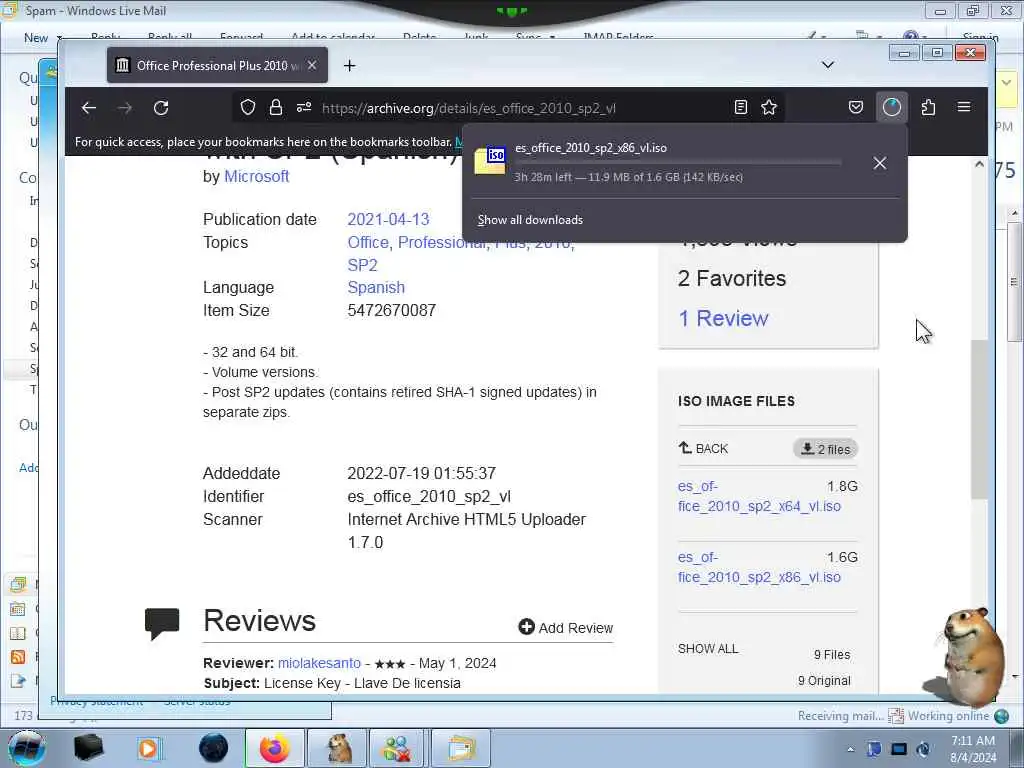This screenshot has height=768, width=1024.
Task: Switch to Firefox in taskbar
Action: click(x=275, y=748)
